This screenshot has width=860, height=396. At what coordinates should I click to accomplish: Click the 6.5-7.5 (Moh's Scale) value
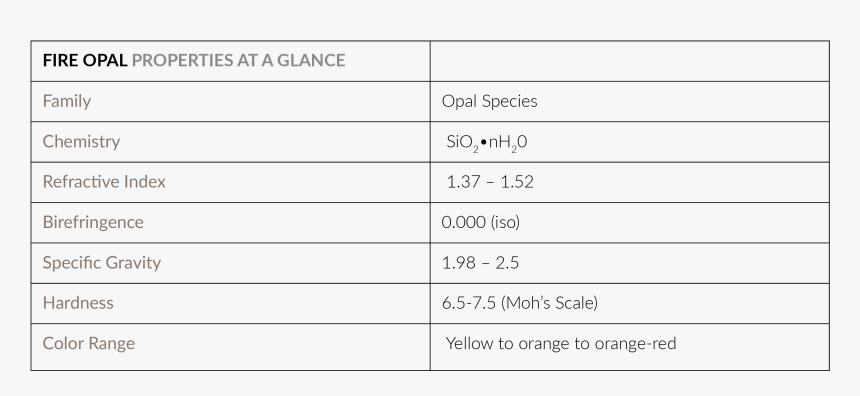point(520,303)
